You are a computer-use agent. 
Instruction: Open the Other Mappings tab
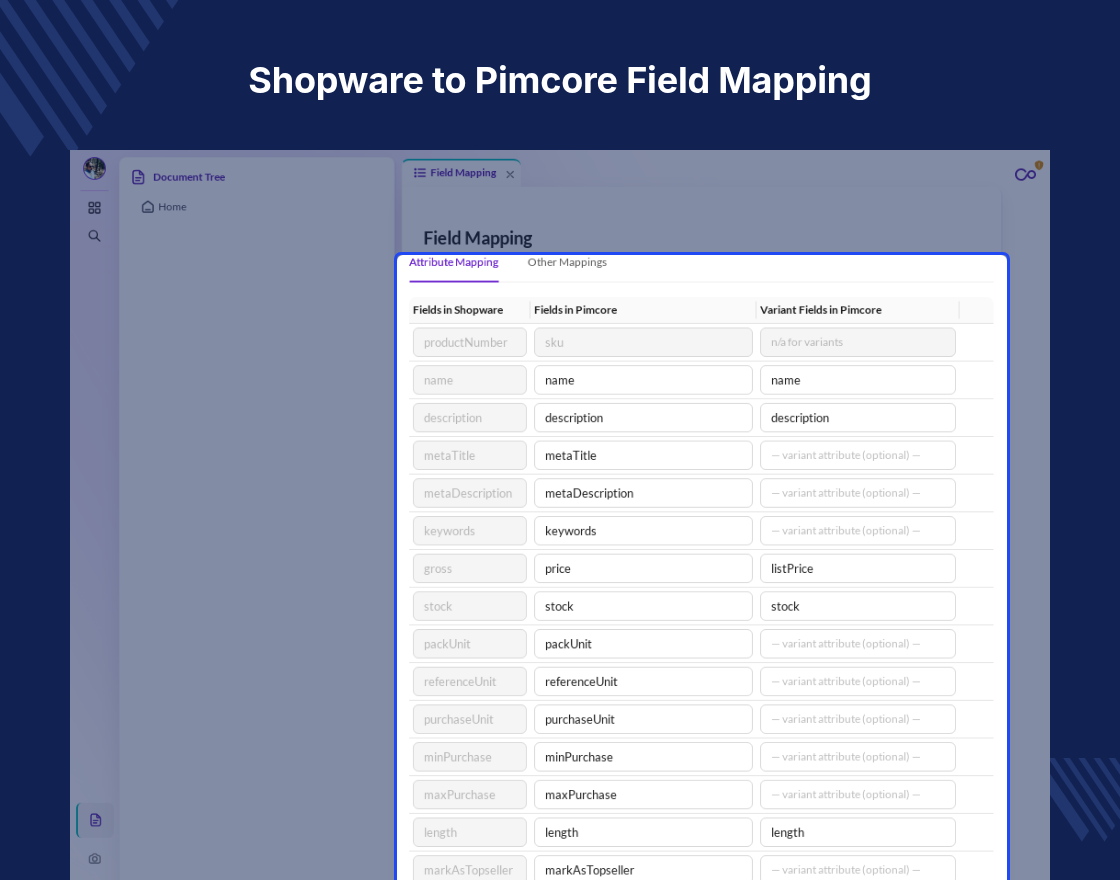(567, 263)
